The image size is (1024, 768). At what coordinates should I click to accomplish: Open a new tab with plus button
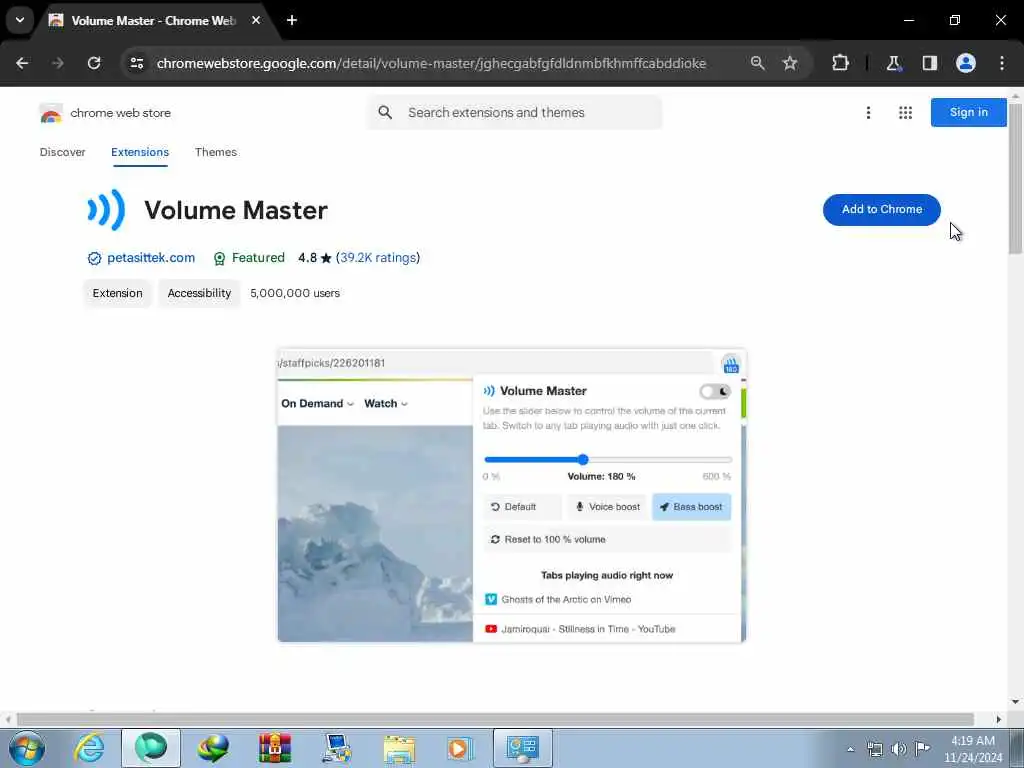coord(292,20)
